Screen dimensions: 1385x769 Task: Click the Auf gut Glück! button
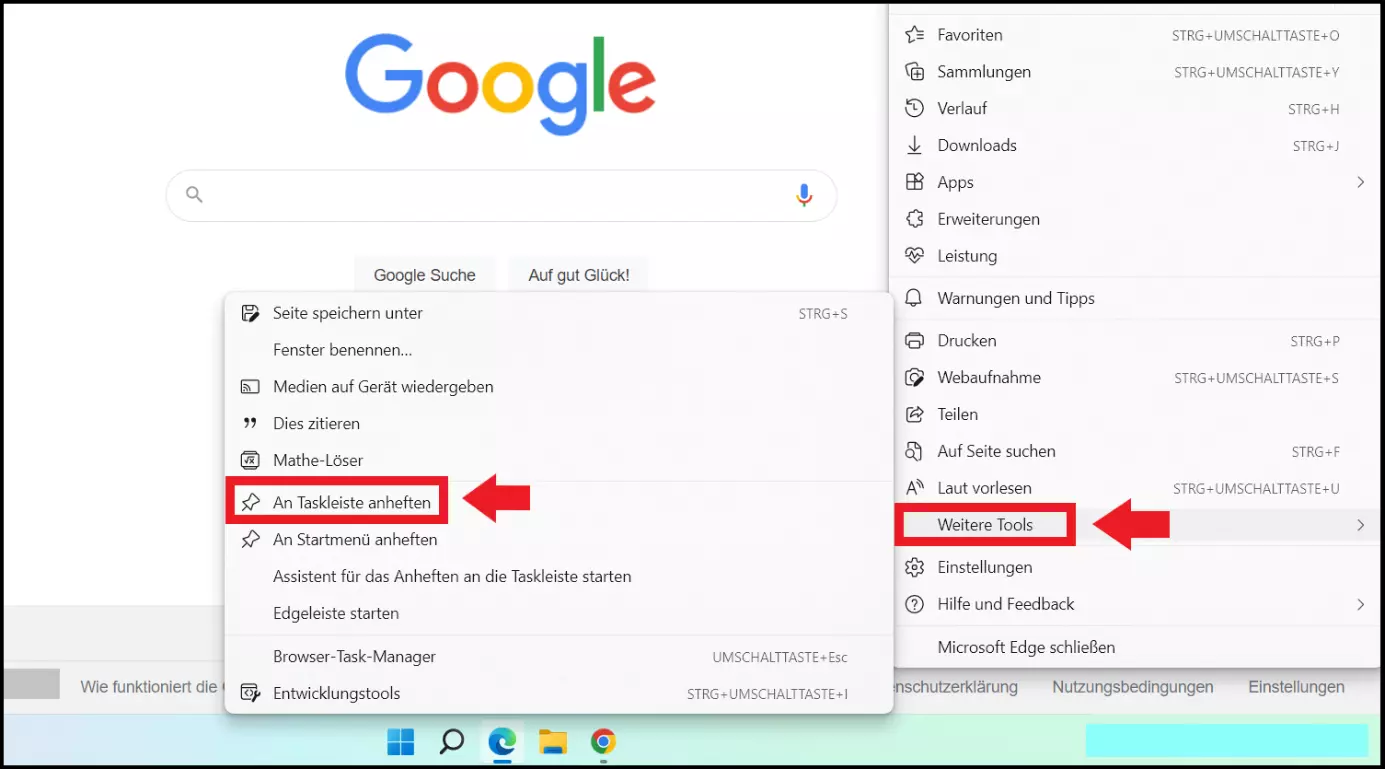click(x=579, y=275)
